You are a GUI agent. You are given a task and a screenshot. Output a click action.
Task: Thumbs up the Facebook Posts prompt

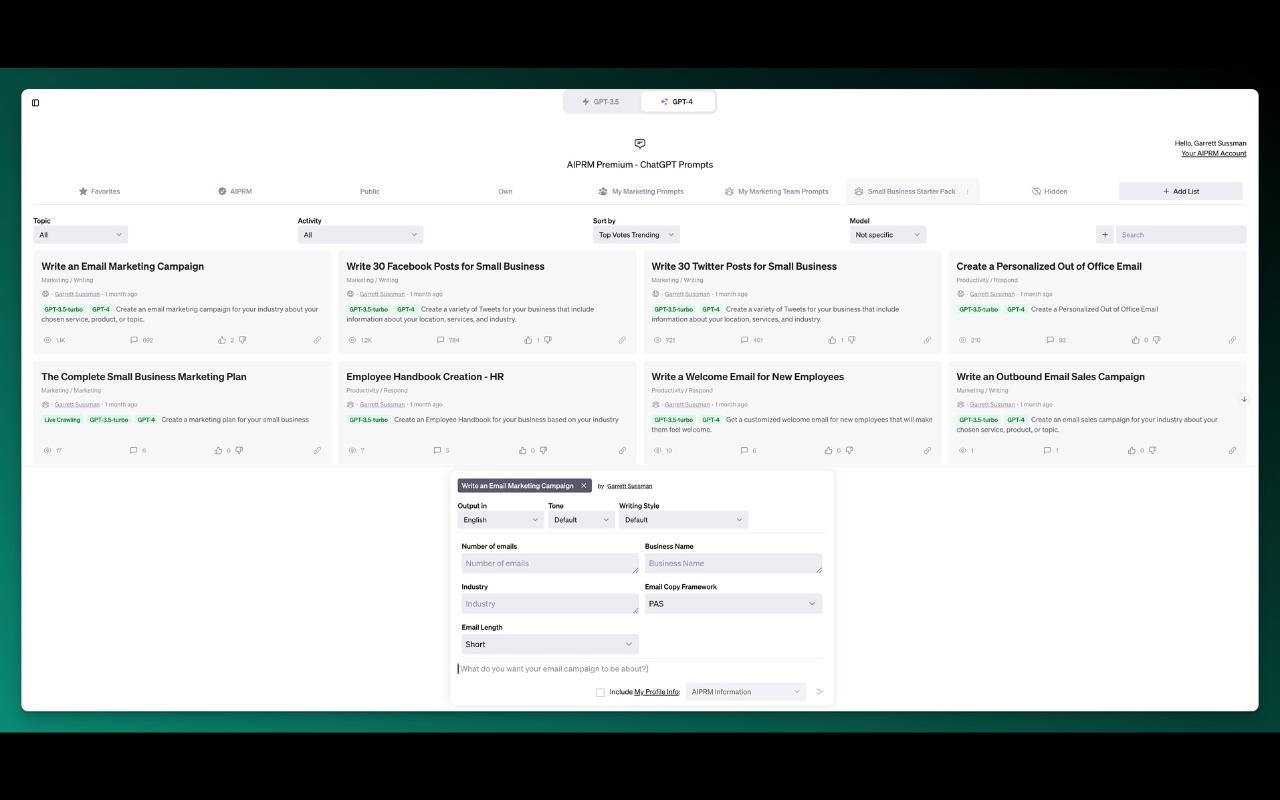(x=528, y=340)
